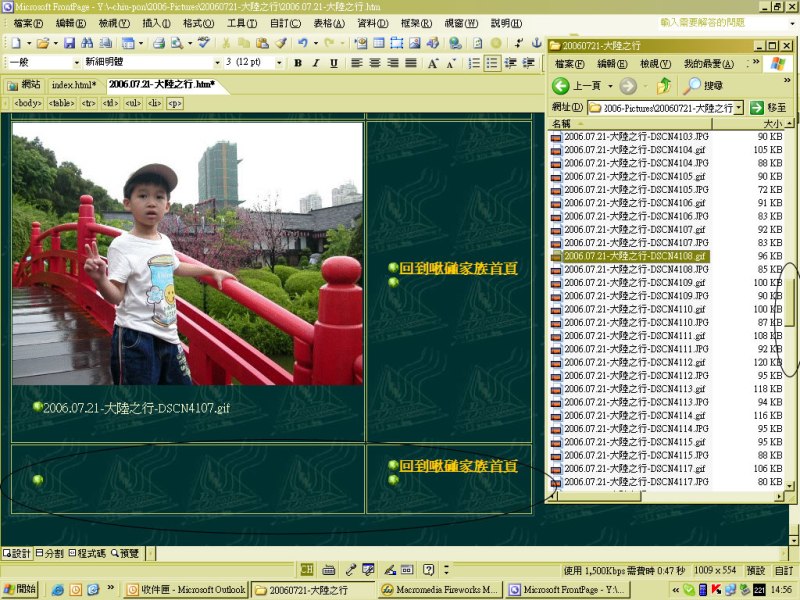Click the scroll down arrow of file list
This screenshot has height=600, width=800.
pos(790,486)
